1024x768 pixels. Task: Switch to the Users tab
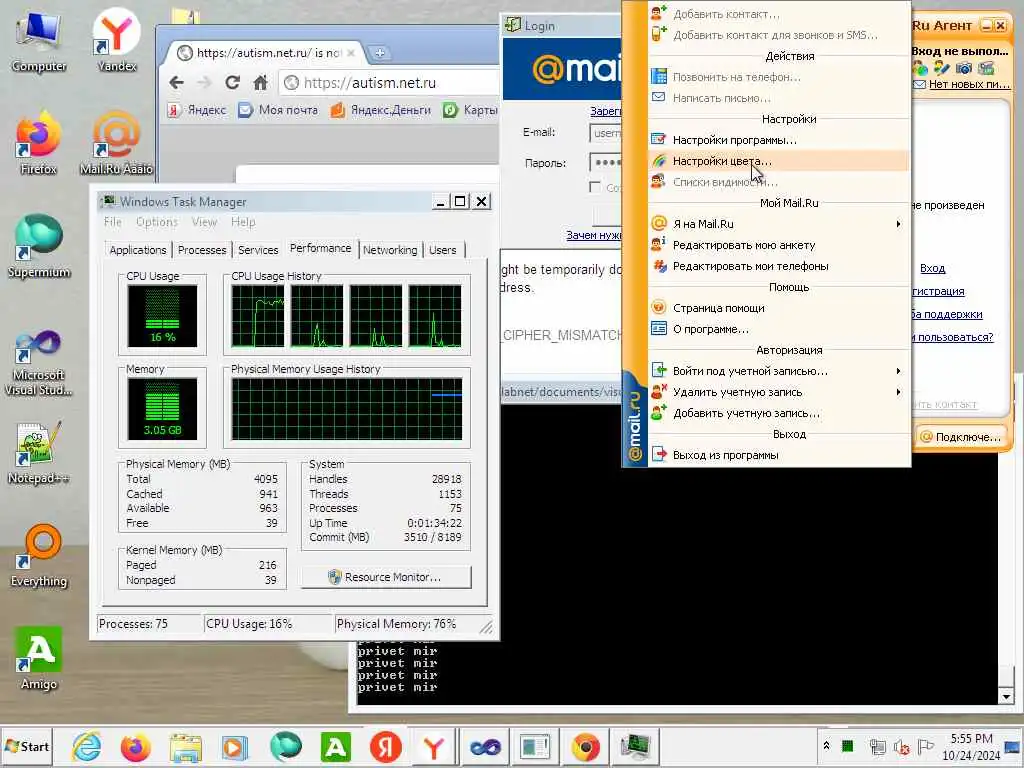pos(443,250)
